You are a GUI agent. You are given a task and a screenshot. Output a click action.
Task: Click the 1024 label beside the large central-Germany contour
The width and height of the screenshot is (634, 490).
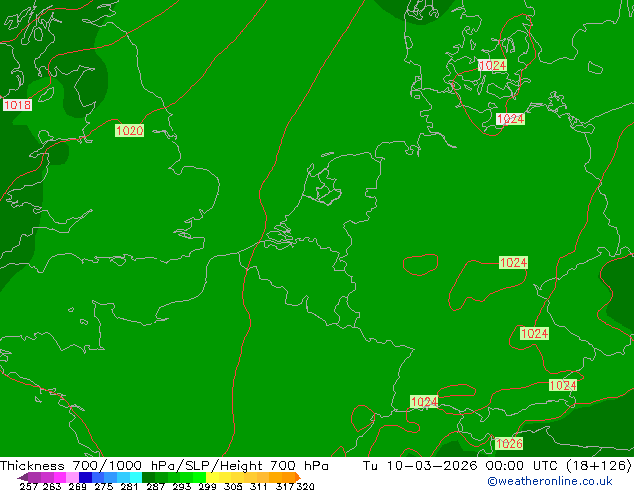[x=514, y=262]
